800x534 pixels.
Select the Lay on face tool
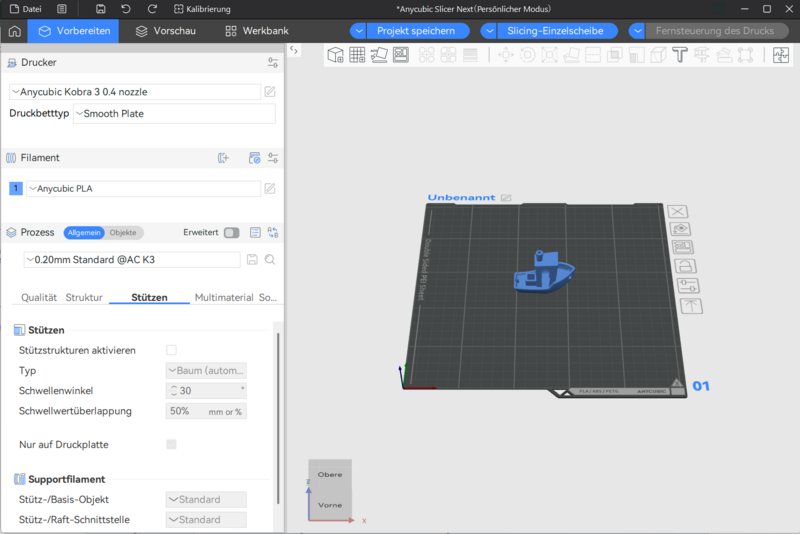[571, 55]
